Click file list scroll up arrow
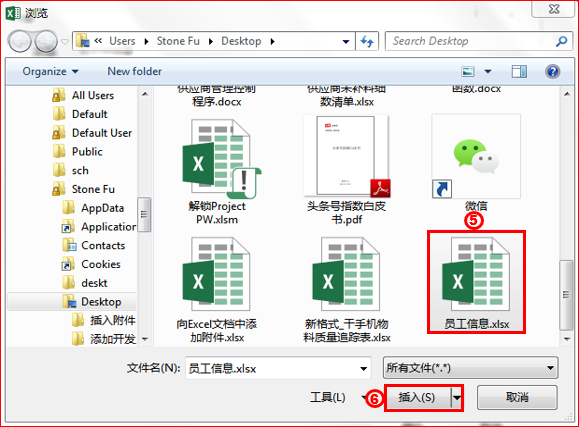The height and width of the screenshot is (427, 579). coord(566,94)
